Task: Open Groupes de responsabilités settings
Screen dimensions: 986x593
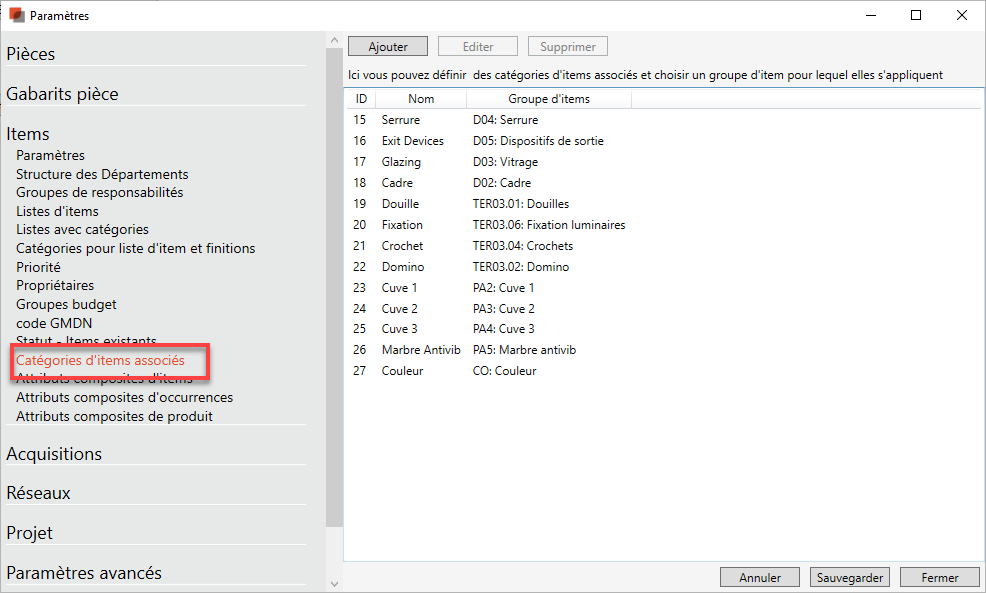Action: click(99, 192)
